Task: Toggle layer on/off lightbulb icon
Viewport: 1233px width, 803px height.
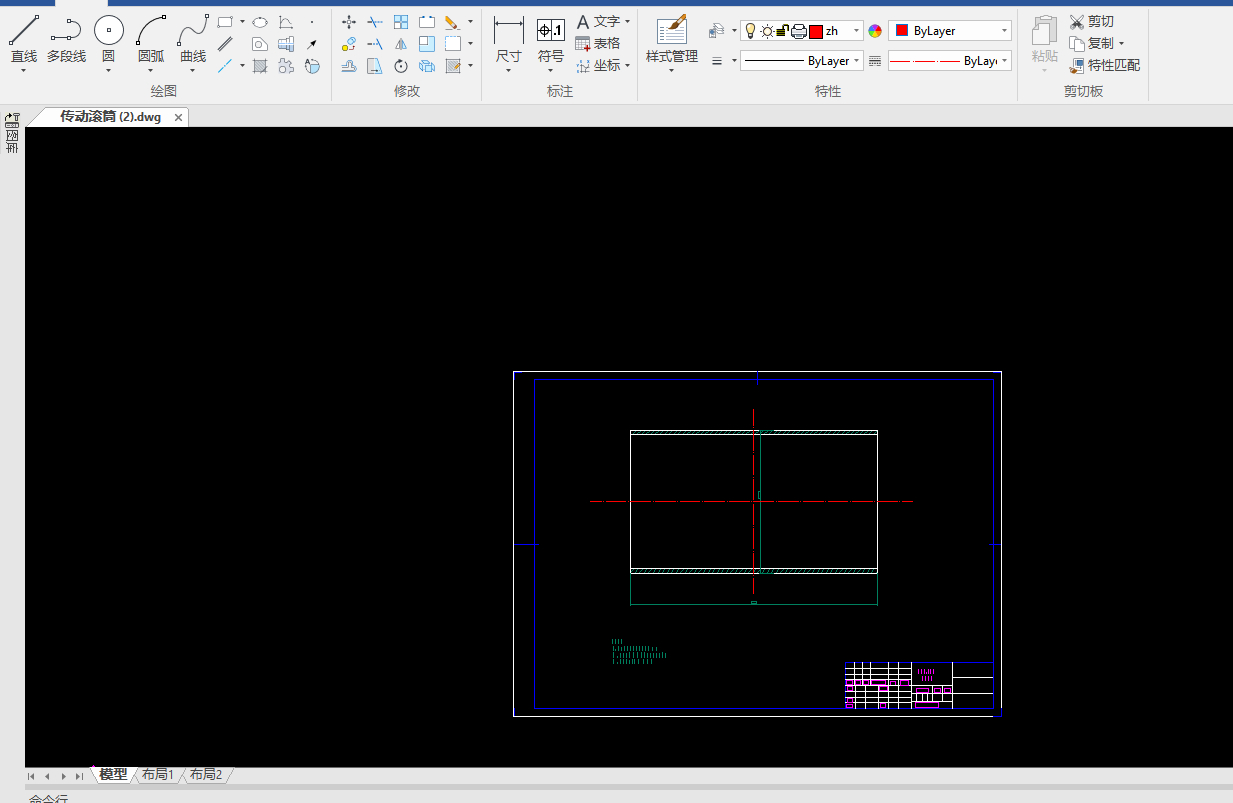Action: (750, 31)
